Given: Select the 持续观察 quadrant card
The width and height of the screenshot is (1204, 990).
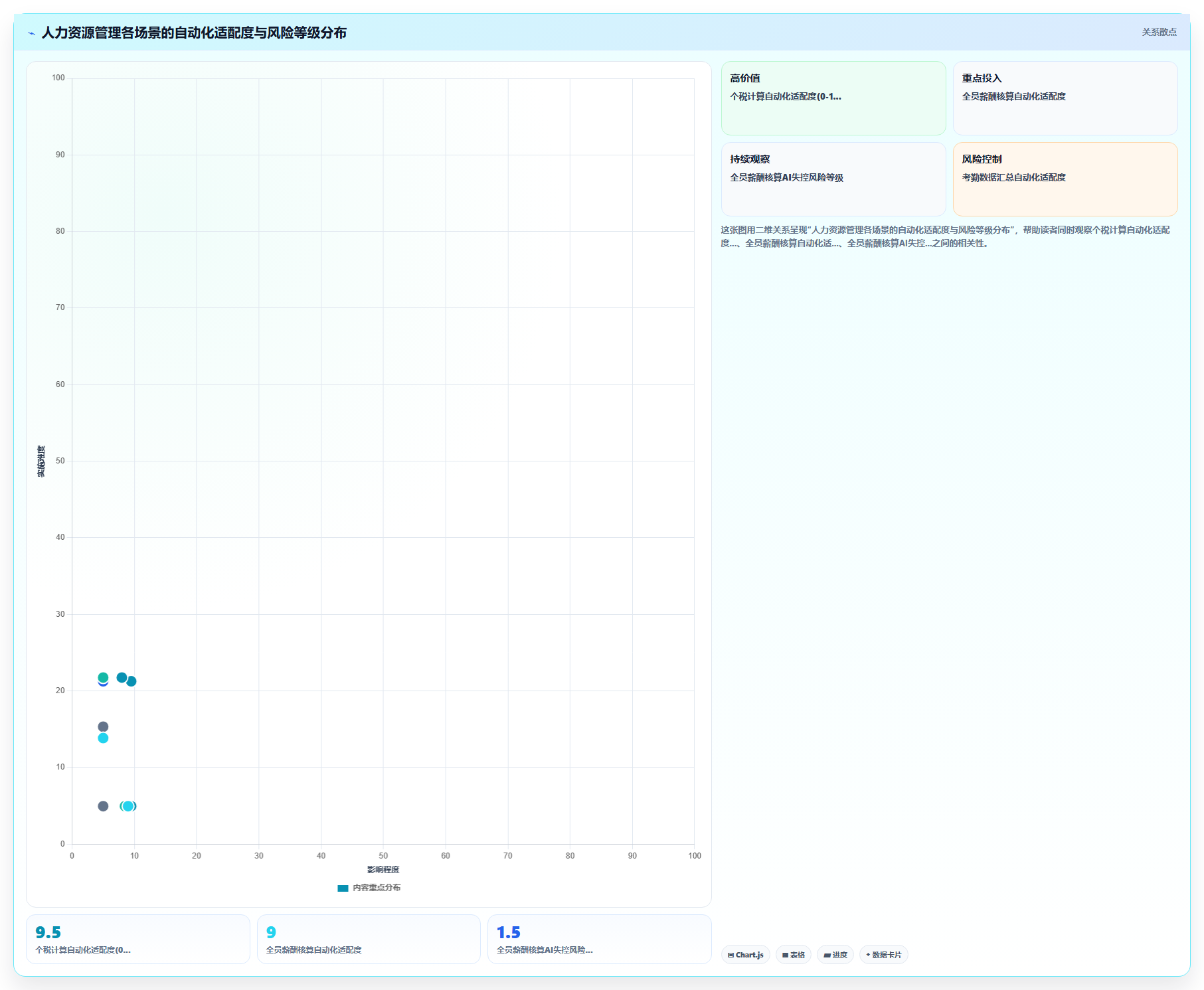Looking at the screenshot, I should click(833, 179).
